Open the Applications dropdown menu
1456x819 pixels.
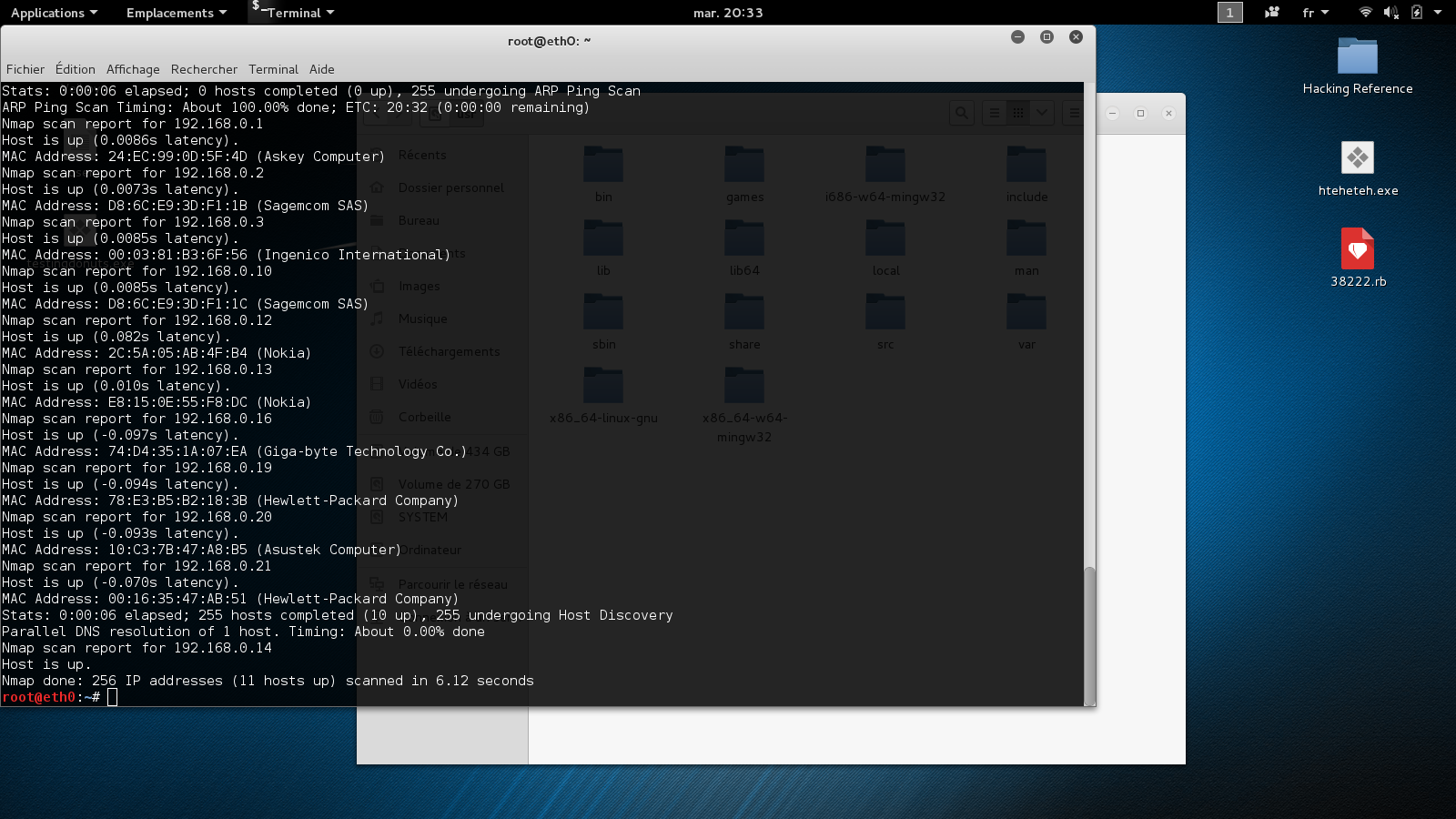pyautogui.click(x=54, y=13)
